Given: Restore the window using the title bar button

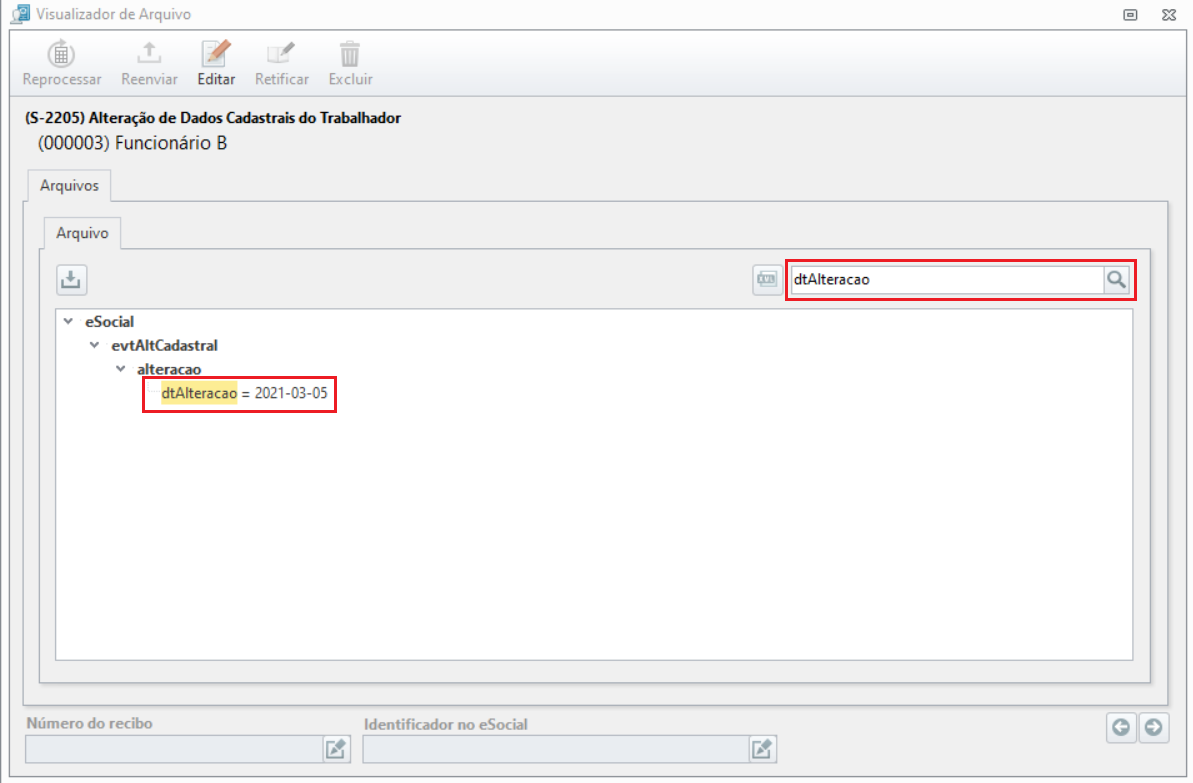Looking at the screenshot, I should tap(1131, 14).
